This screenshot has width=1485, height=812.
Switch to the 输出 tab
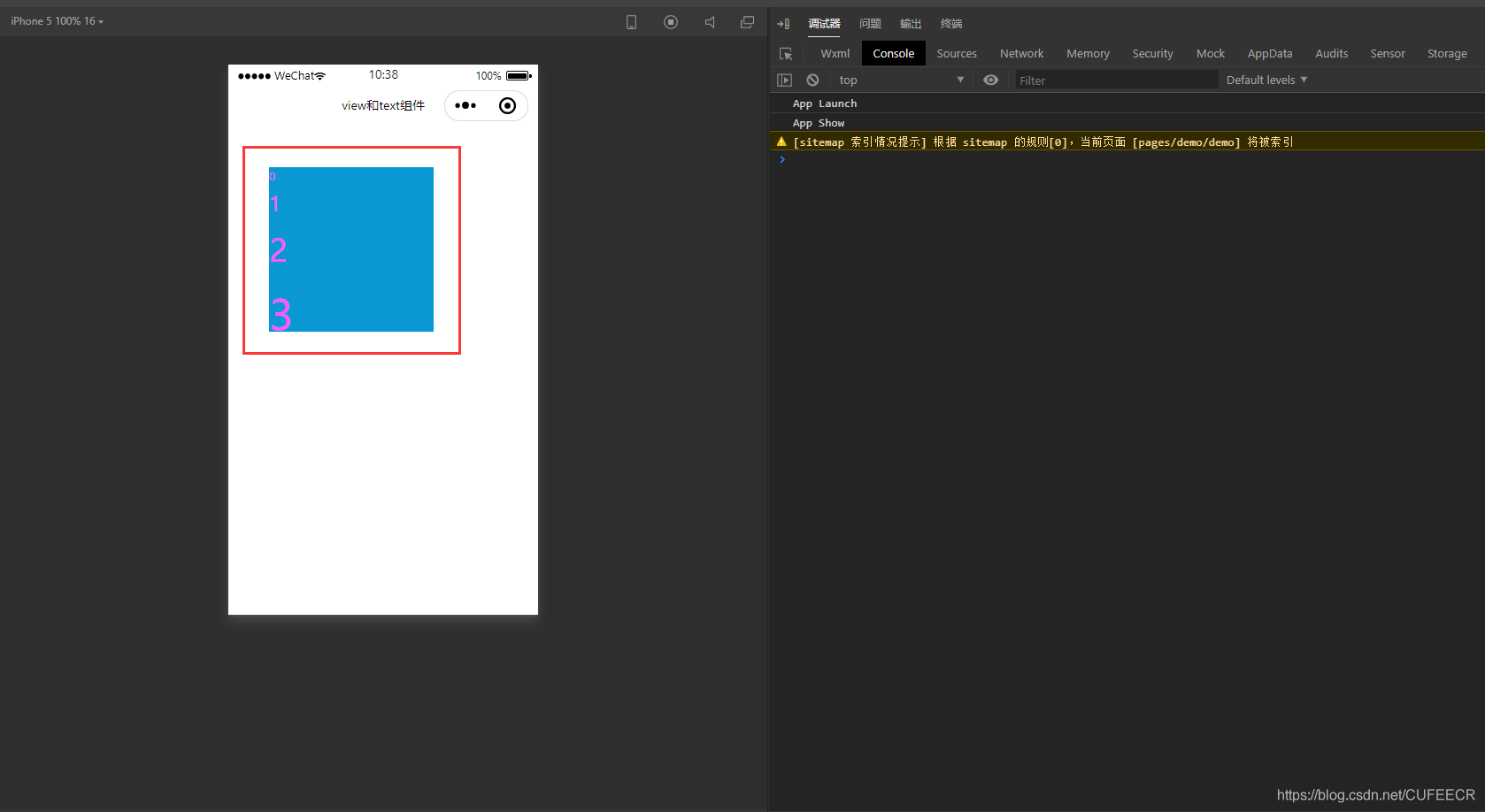[x=911, y=24]
